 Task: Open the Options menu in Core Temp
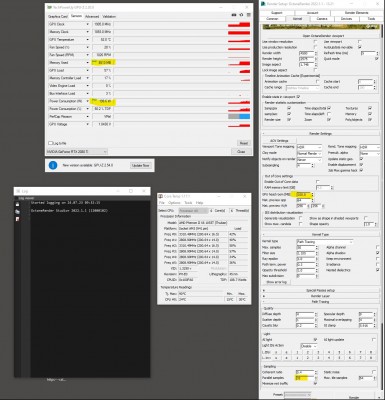pos(174,203)
